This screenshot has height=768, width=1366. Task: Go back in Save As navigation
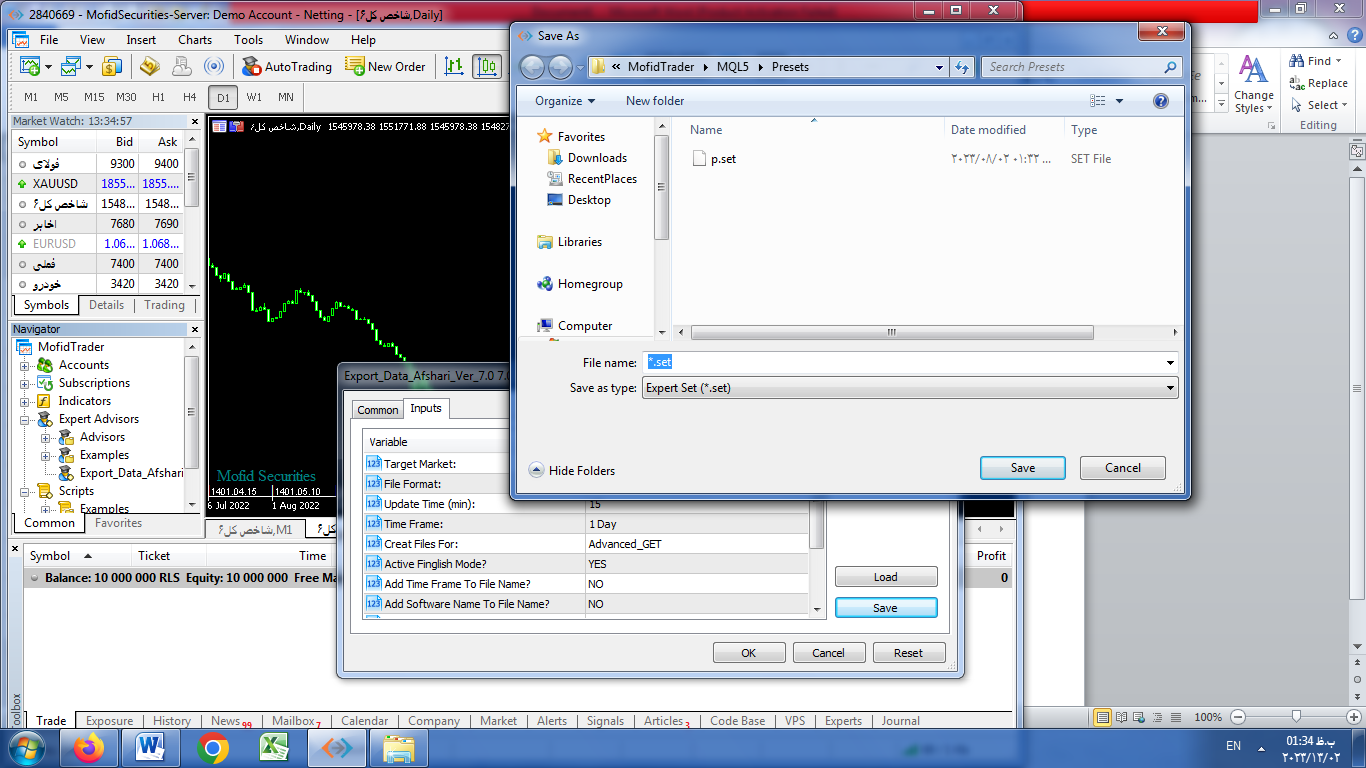pos(533,67)
